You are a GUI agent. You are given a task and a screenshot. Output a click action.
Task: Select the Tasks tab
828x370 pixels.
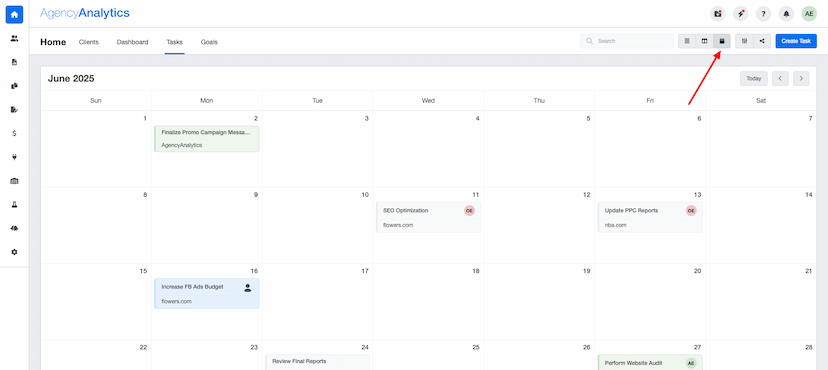click(174, 42)
